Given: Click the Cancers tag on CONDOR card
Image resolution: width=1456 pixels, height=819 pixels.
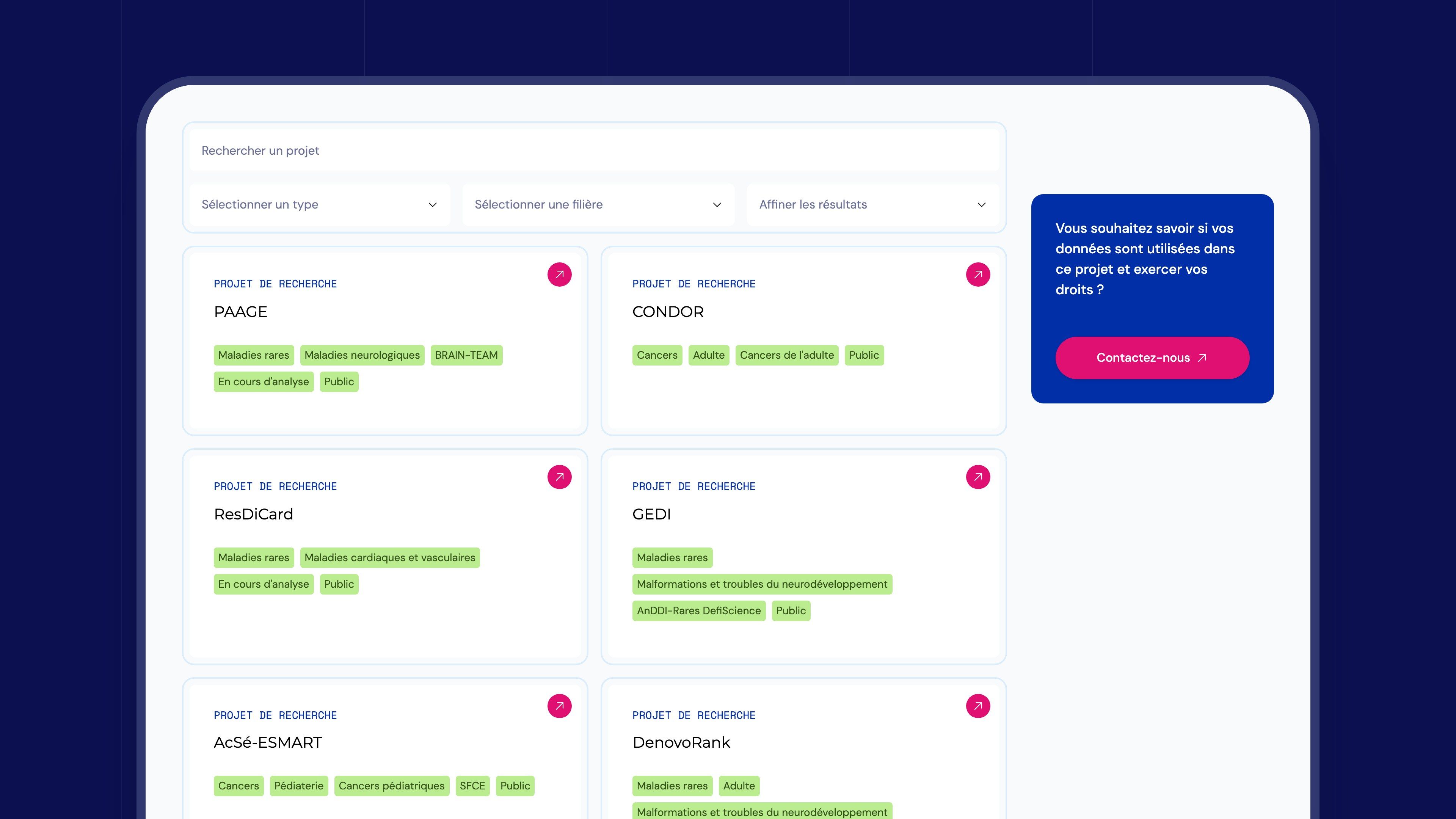Looking at the screenshot, I should click(657, 355).
